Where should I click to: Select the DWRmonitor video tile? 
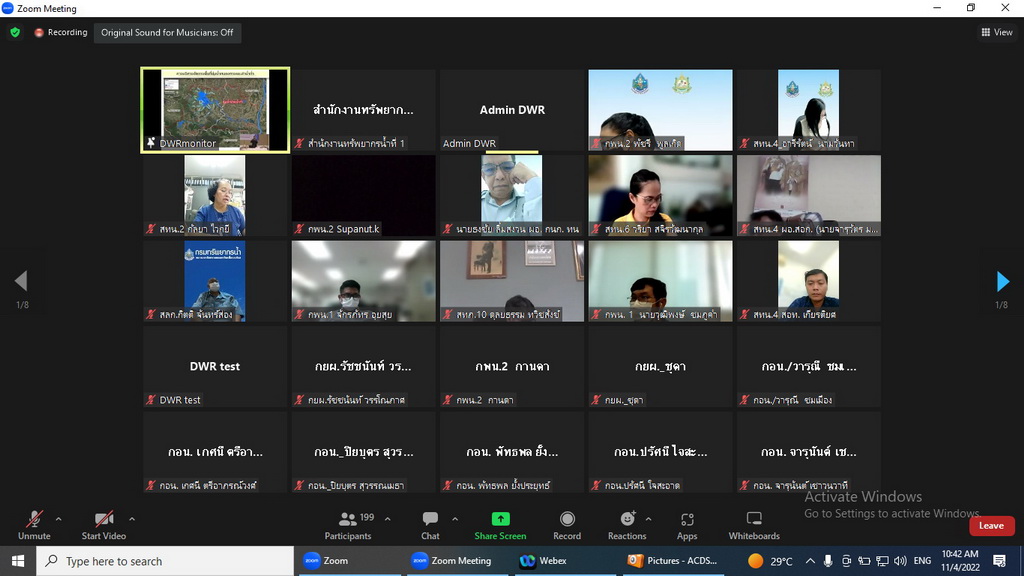coord(215,110)
